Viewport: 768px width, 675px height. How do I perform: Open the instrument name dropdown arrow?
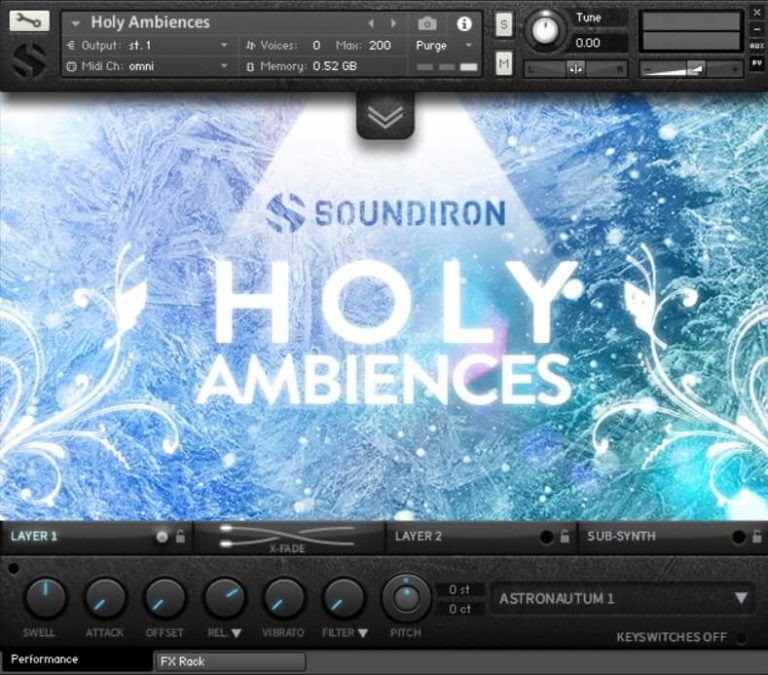(75, 24)
